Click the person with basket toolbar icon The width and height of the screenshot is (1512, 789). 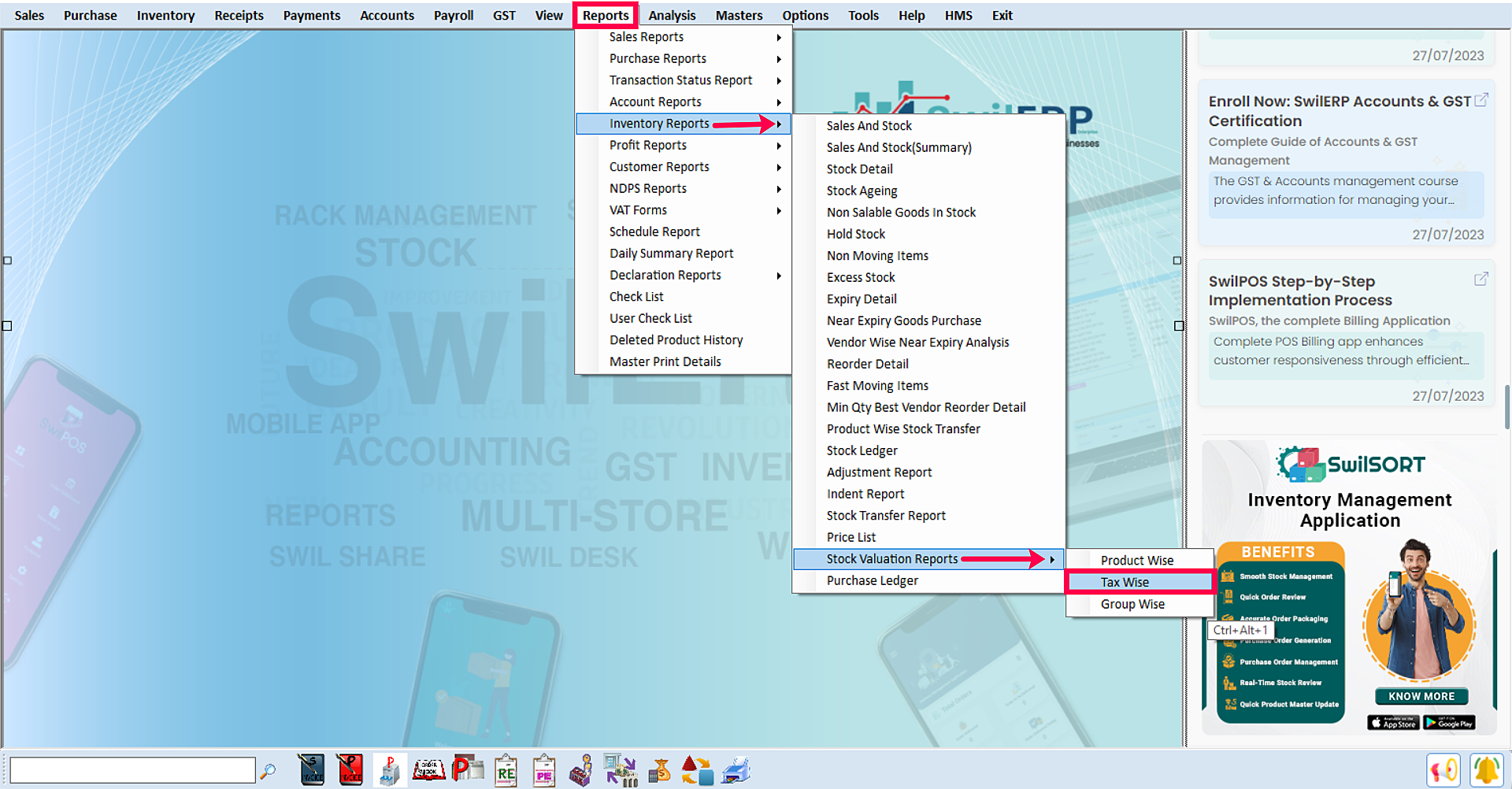pos(581,770)
